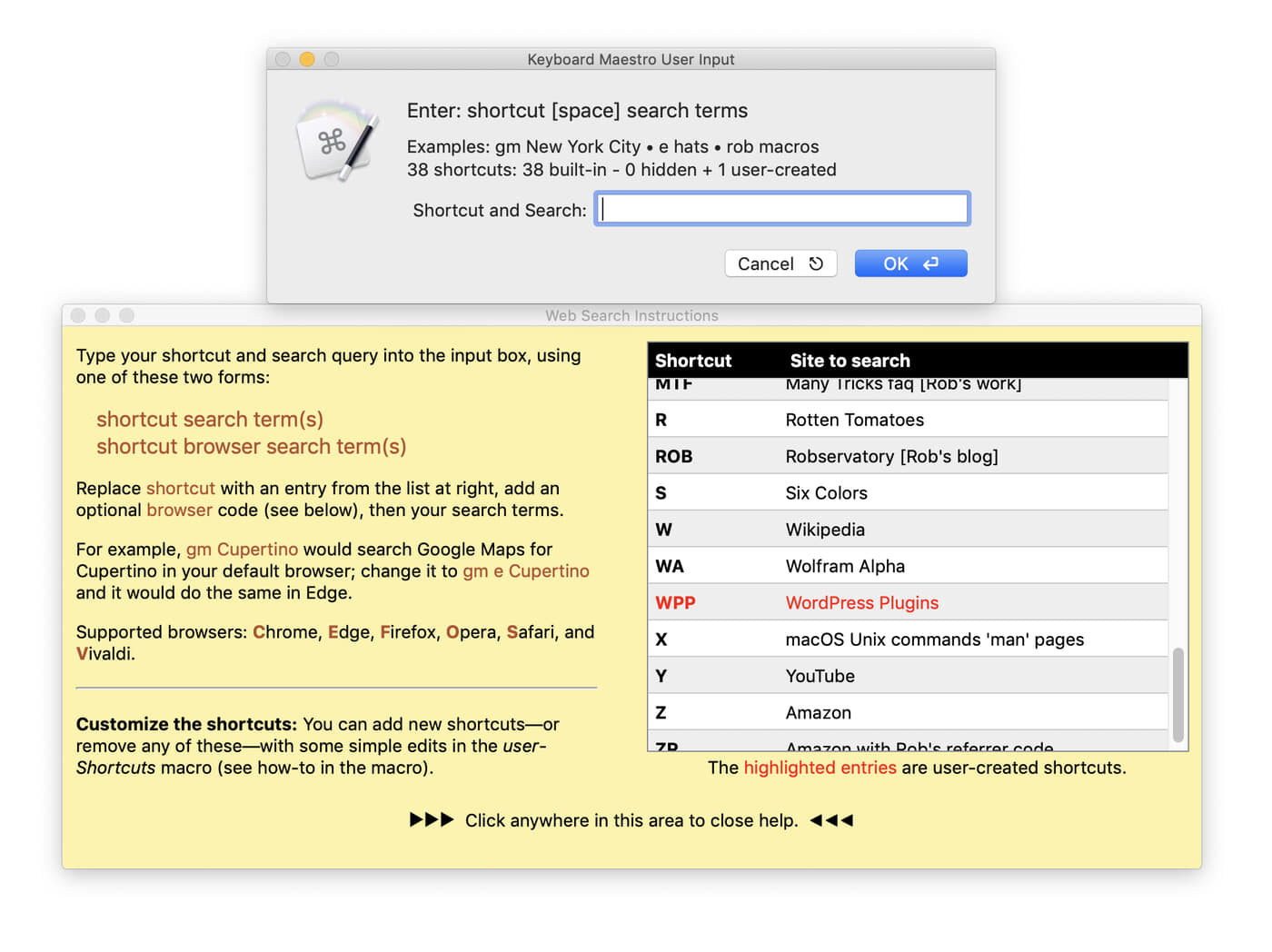Click the Site to search column header
Image resolution: width=1272 pixels, height=952 pixels.
pyautogui.click(x=850, y=361)
